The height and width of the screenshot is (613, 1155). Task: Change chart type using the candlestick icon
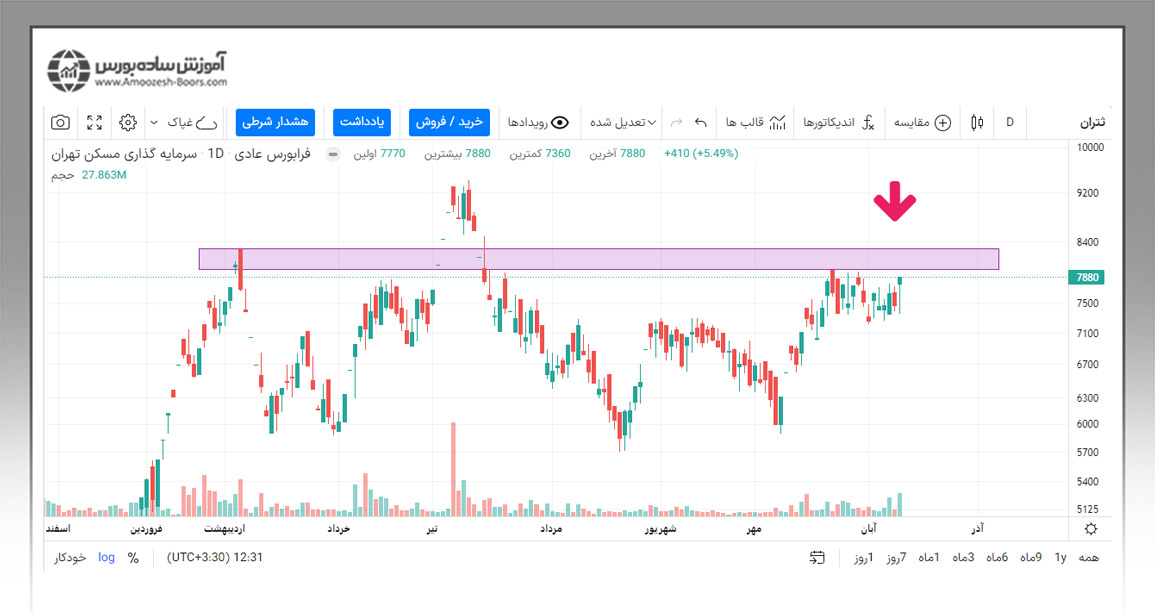point(977,122)
